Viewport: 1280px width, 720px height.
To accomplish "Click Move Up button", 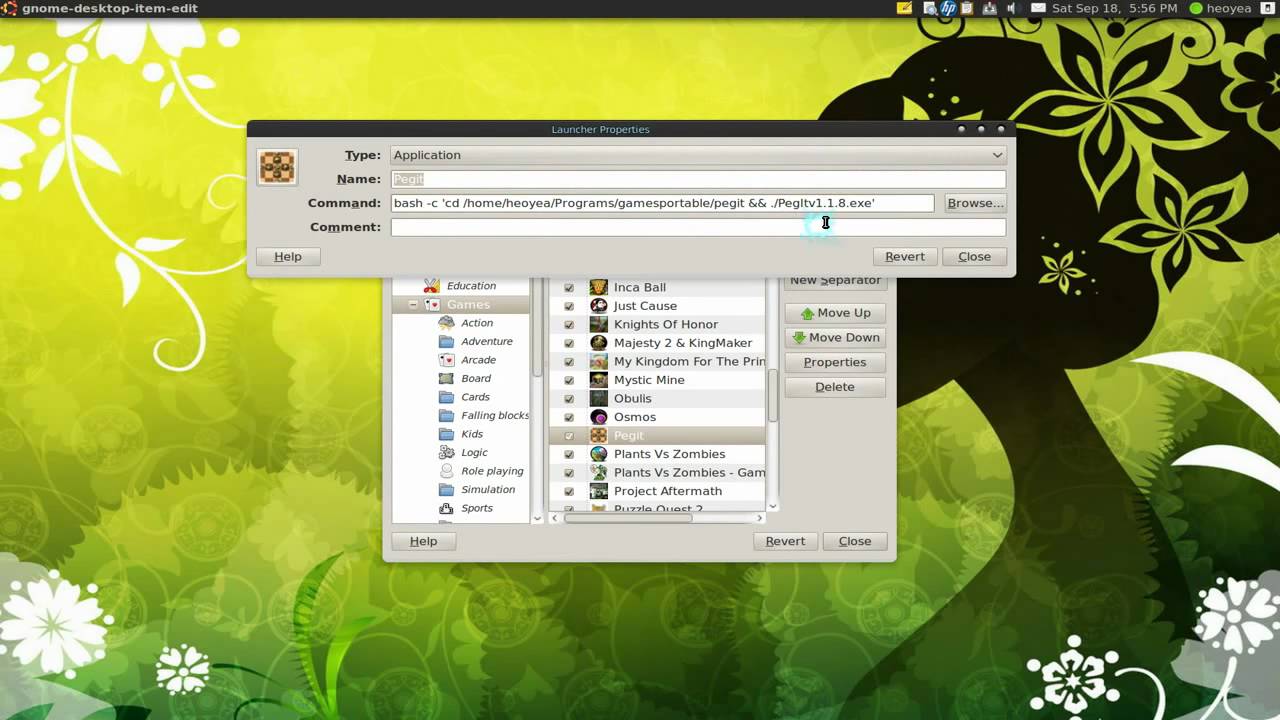I will click(x=835, y=313).
